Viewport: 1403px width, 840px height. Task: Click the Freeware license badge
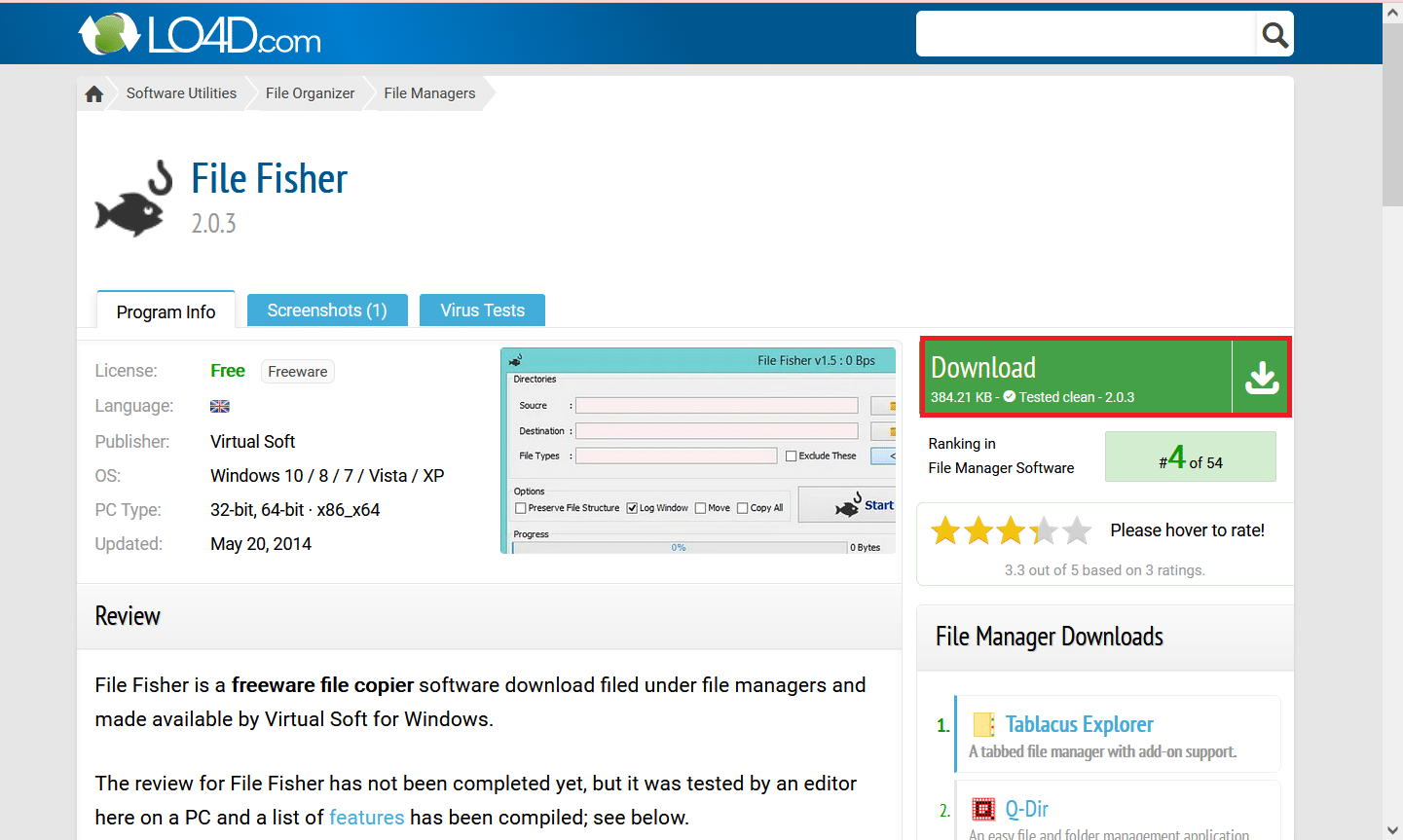pyautogui.click(x=298, y=372)
